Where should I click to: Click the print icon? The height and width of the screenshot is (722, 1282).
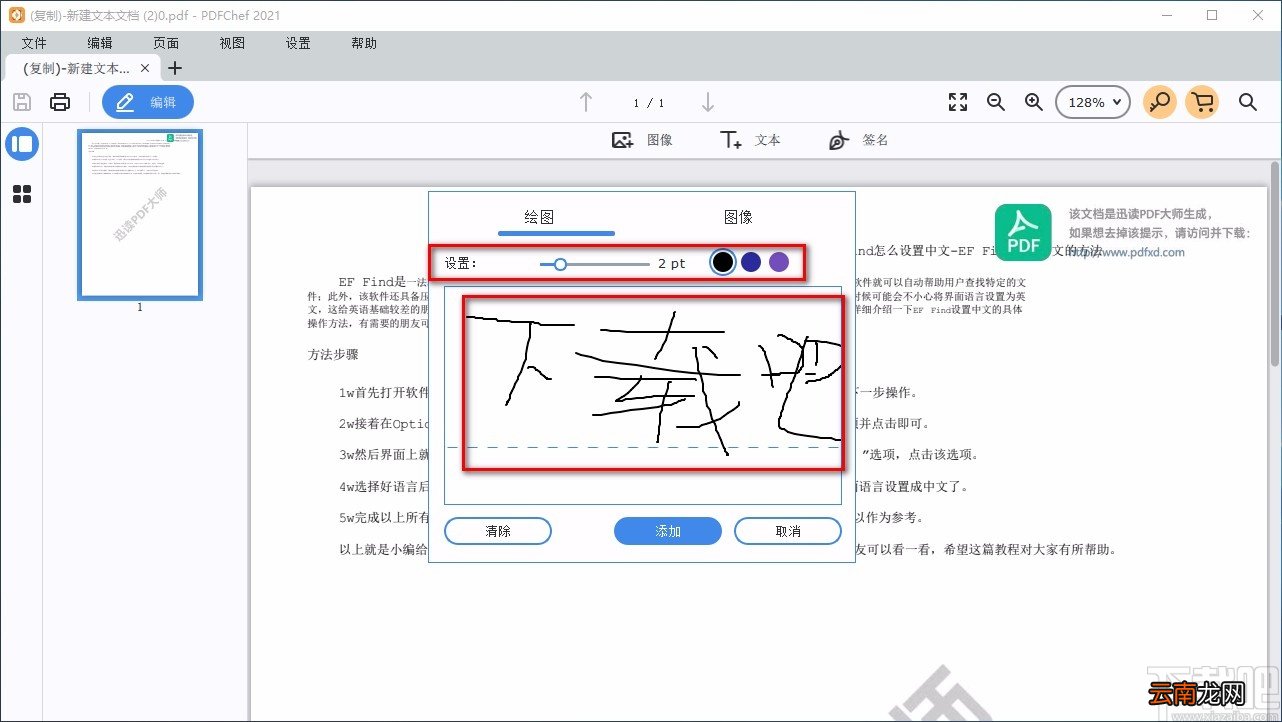(x=60, y=102)
